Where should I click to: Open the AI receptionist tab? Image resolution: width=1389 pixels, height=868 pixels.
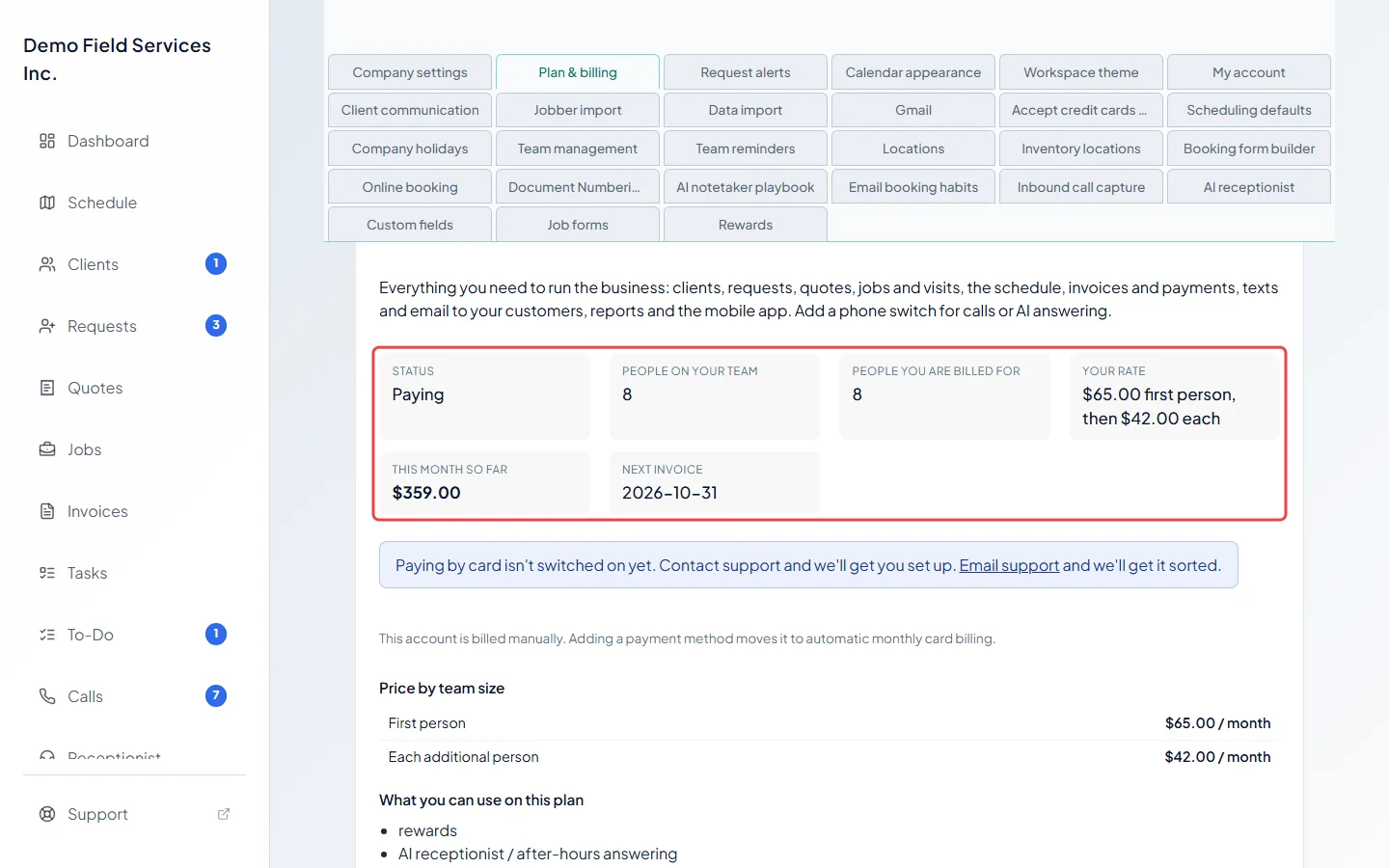coord(1249,187)
